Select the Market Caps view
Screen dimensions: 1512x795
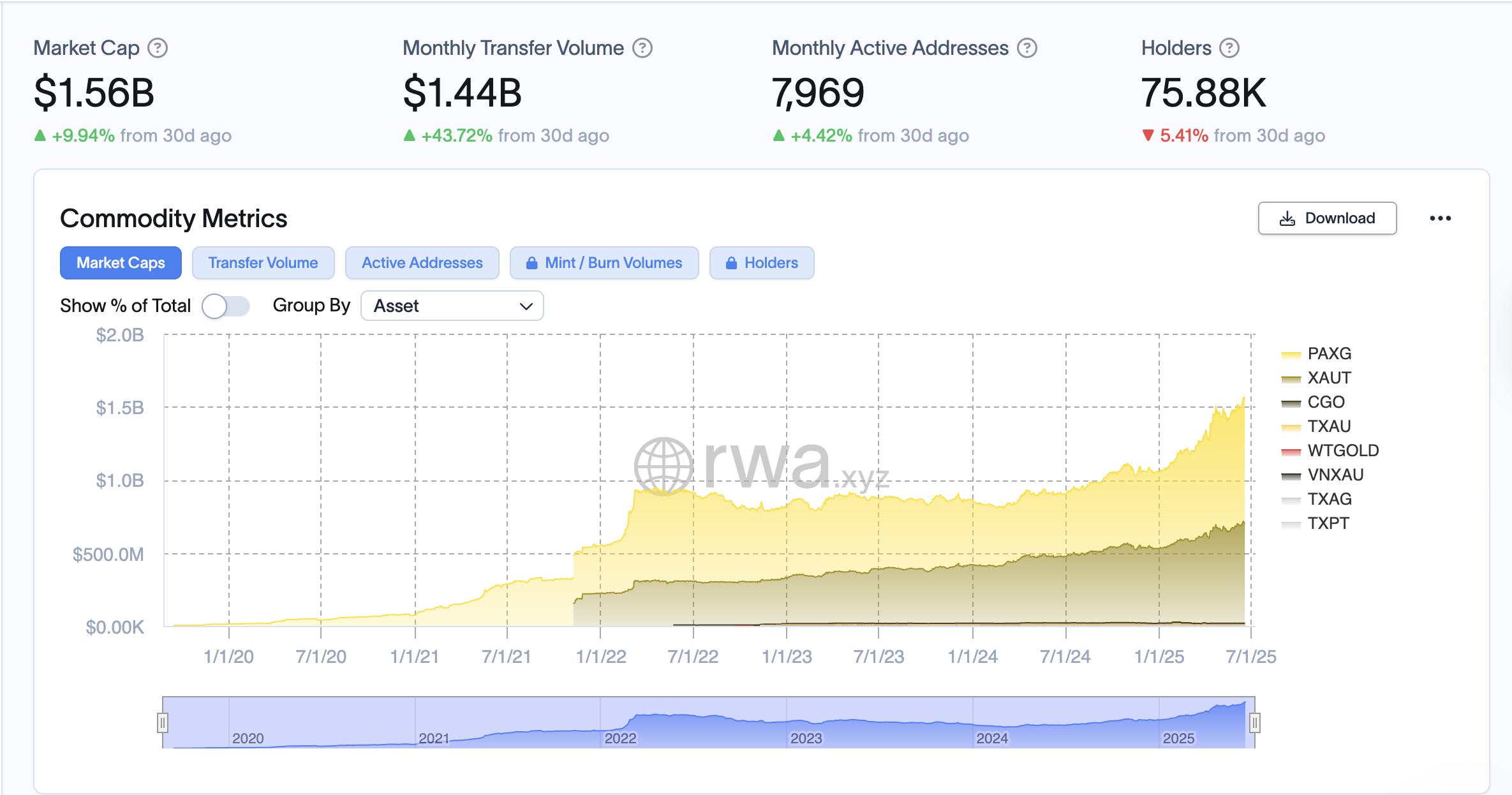click(121, 262)
